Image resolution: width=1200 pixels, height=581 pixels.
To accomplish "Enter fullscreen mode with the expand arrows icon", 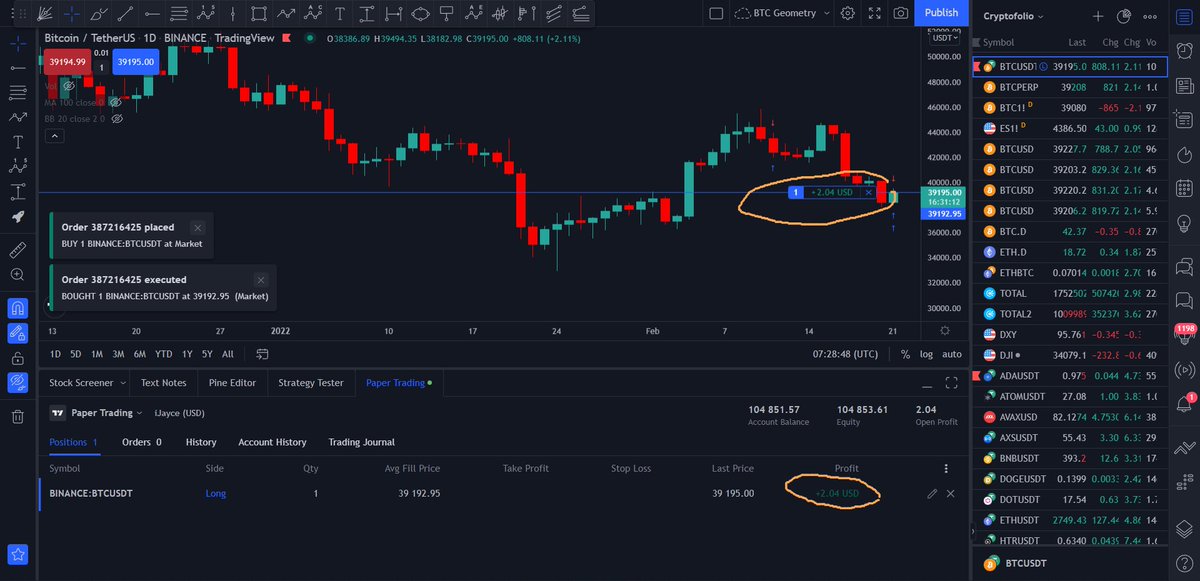I will pos(875,13).
